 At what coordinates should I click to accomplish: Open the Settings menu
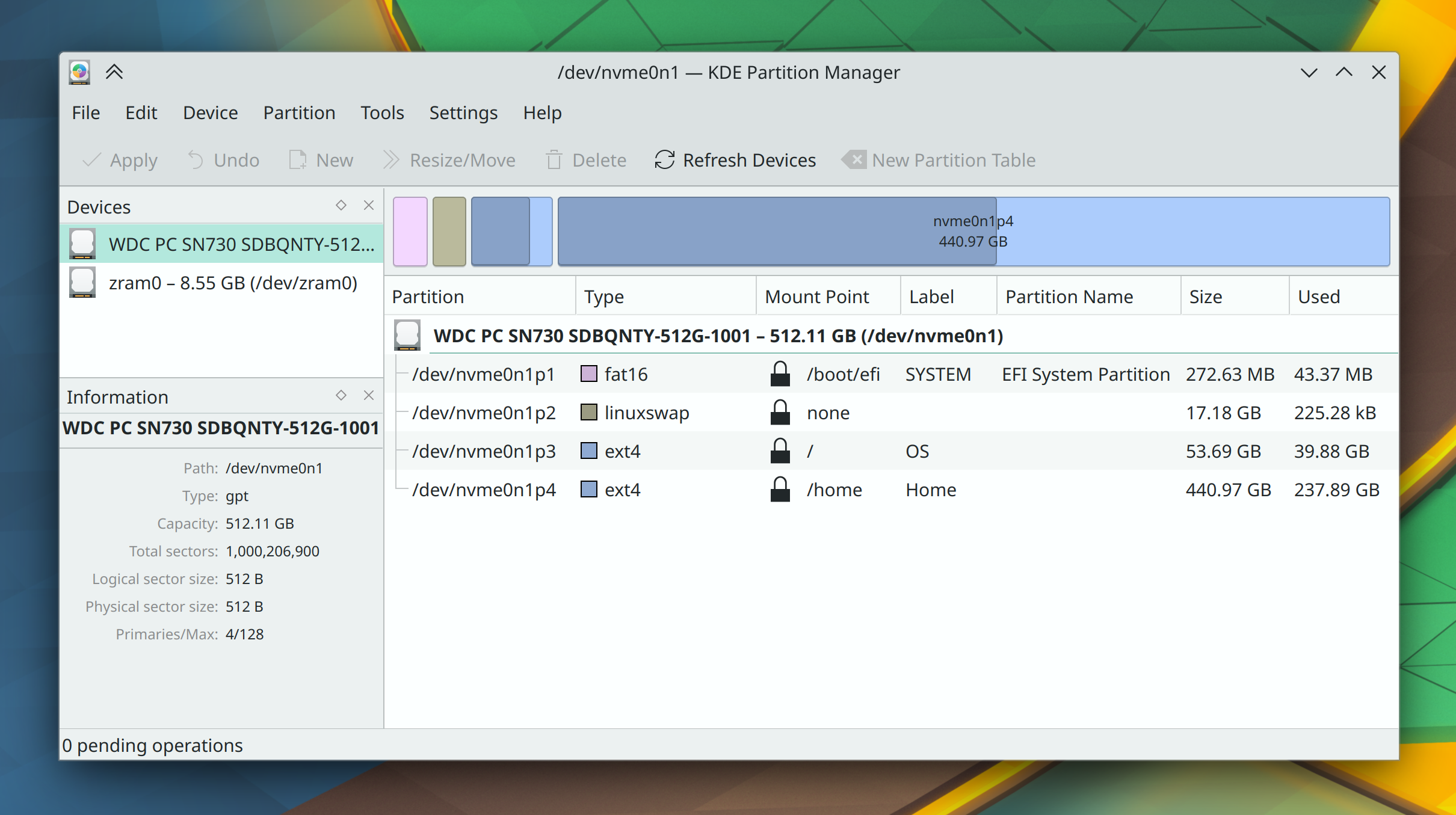tap(463, 113)
